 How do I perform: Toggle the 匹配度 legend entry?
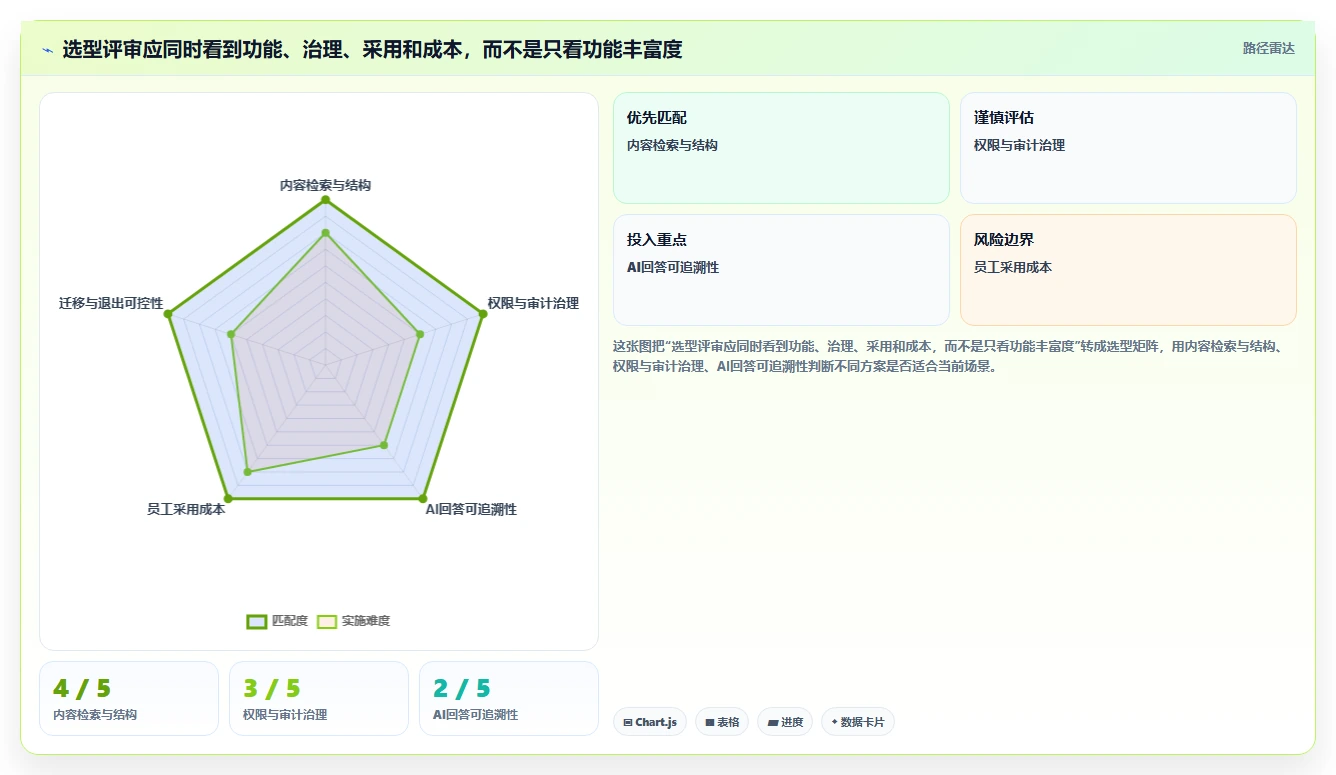tap(277, 621)
